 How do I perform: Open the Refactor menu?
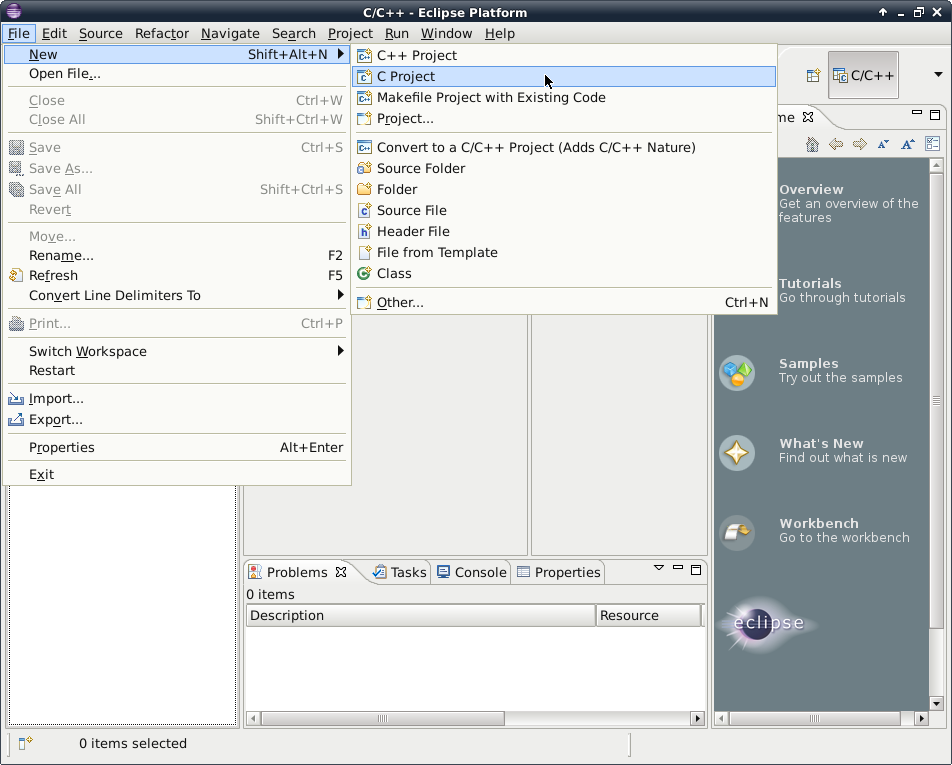[162, 33]
